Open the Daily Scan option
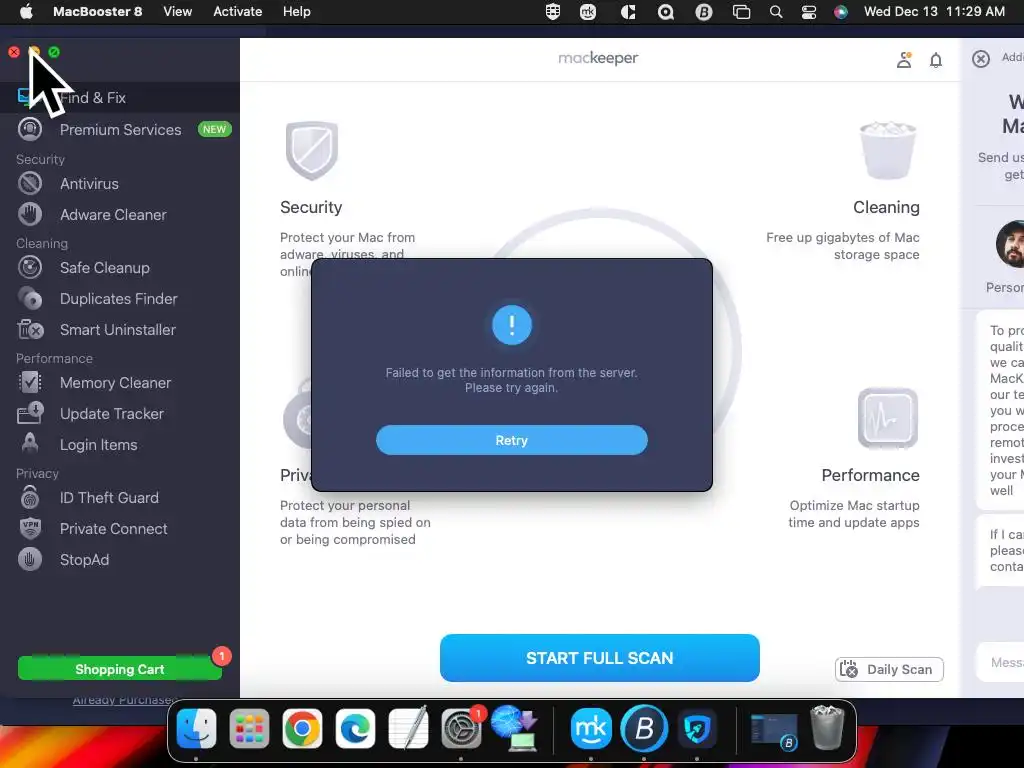 [x=889, y=669]
